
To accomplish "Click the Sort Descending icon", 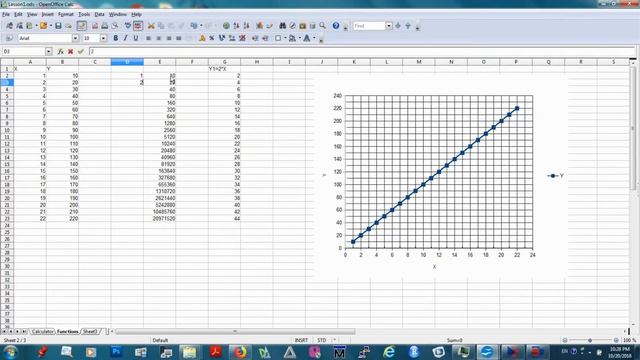I will coord(246,26).
